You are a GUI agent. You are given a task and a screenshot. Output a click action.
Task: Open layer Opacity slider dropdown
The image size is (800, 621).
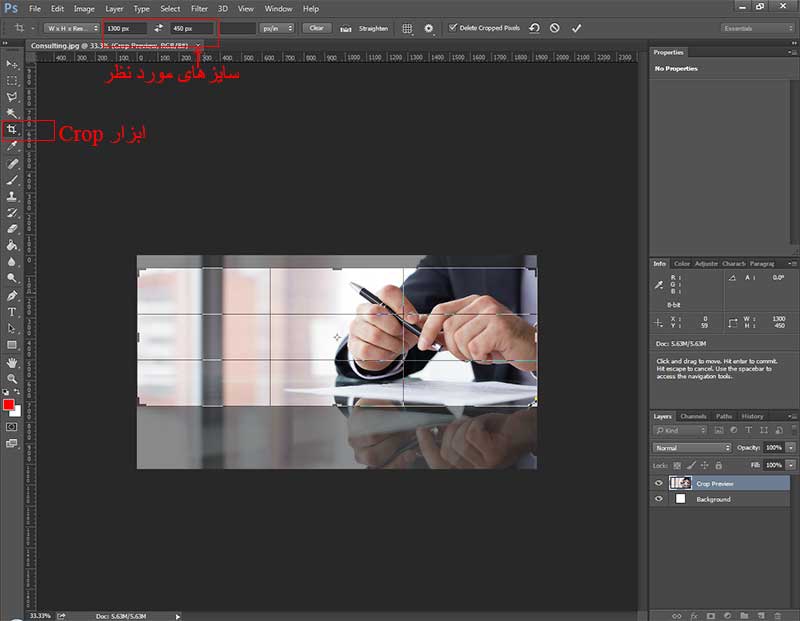tap(790, 448)
